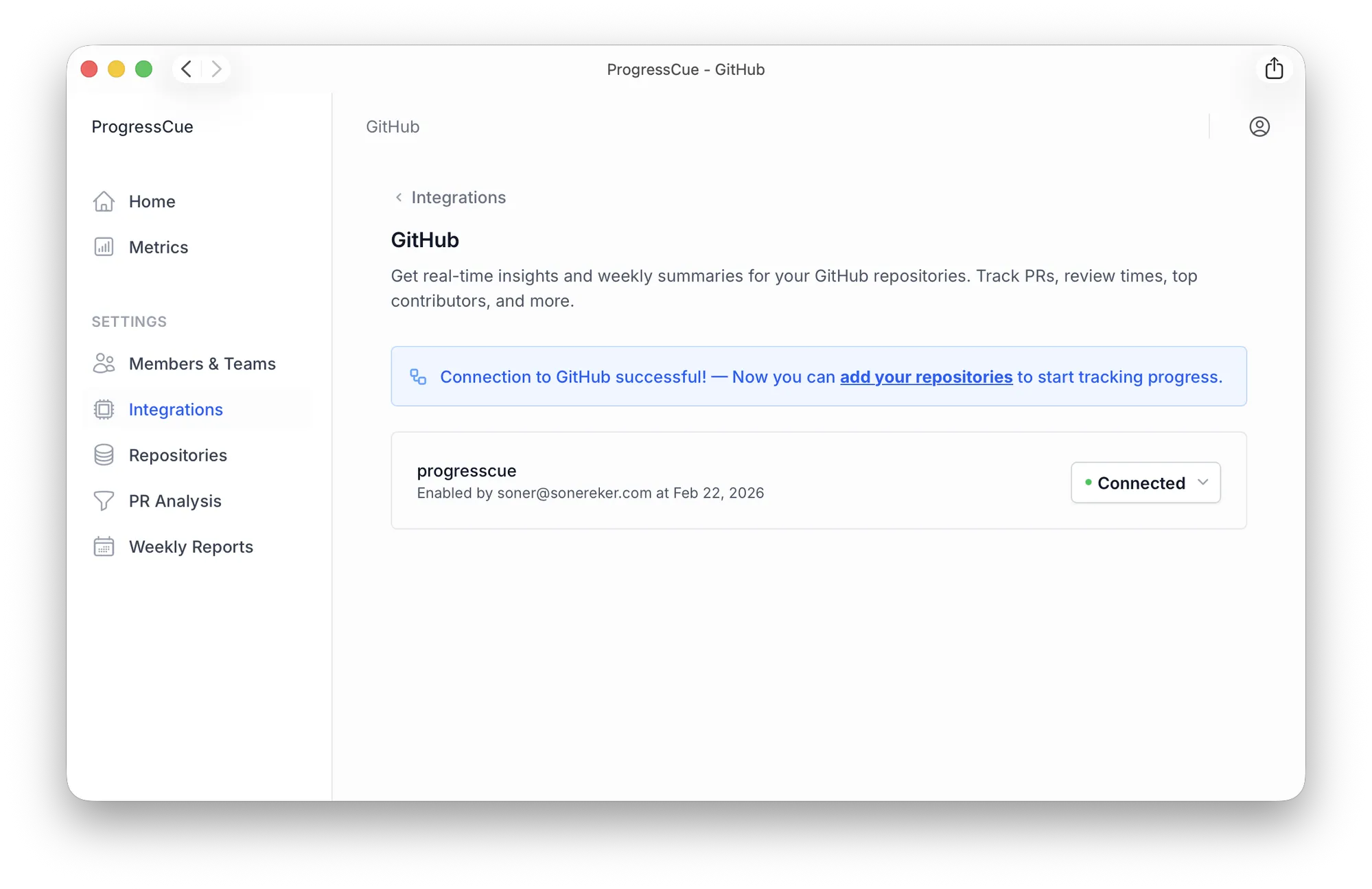Click the Weekly Reports calendar icon
The height and width of the screenshot is (889, 1372).
click(104, 546)
